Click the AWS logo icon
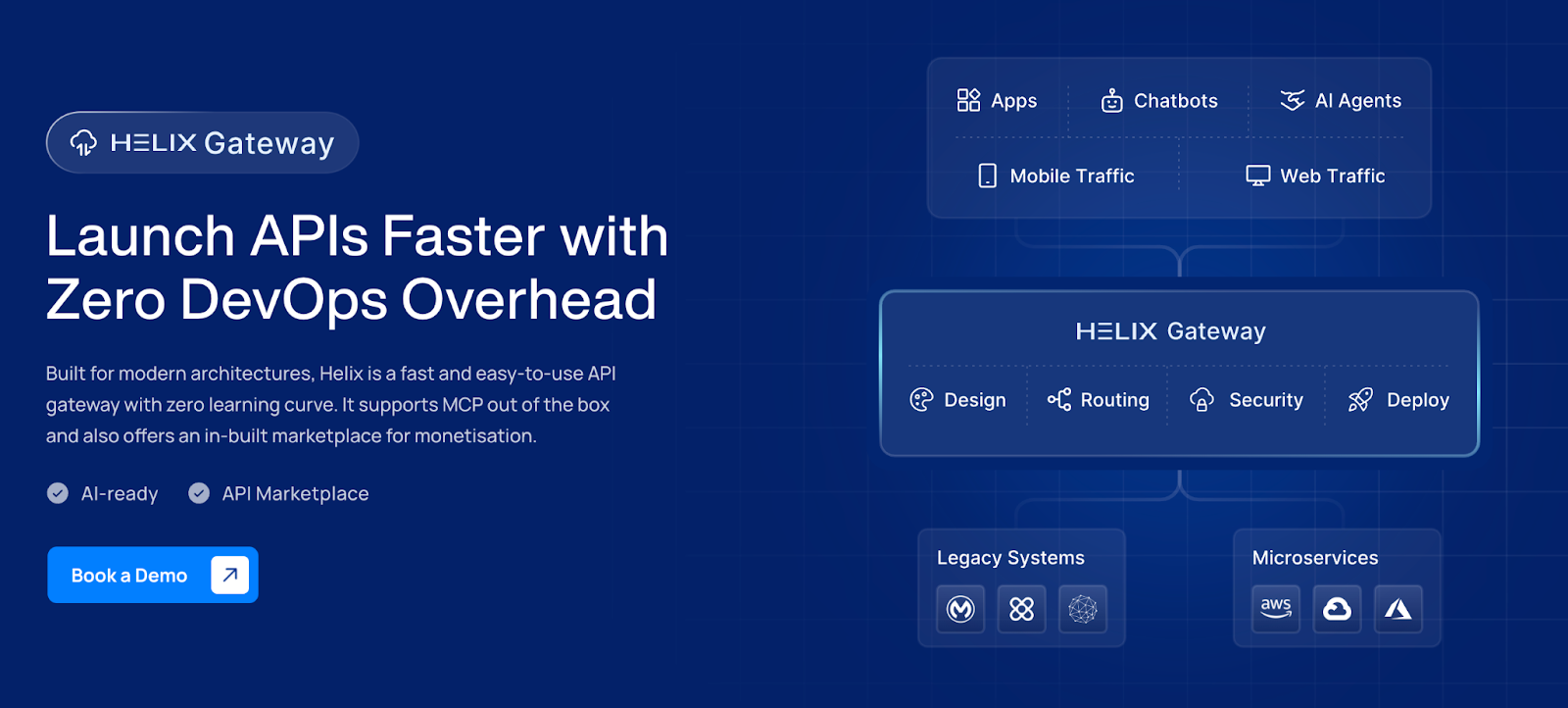Image resolution: width=1568 pixels, height=708 pixels. (1276, 609)
